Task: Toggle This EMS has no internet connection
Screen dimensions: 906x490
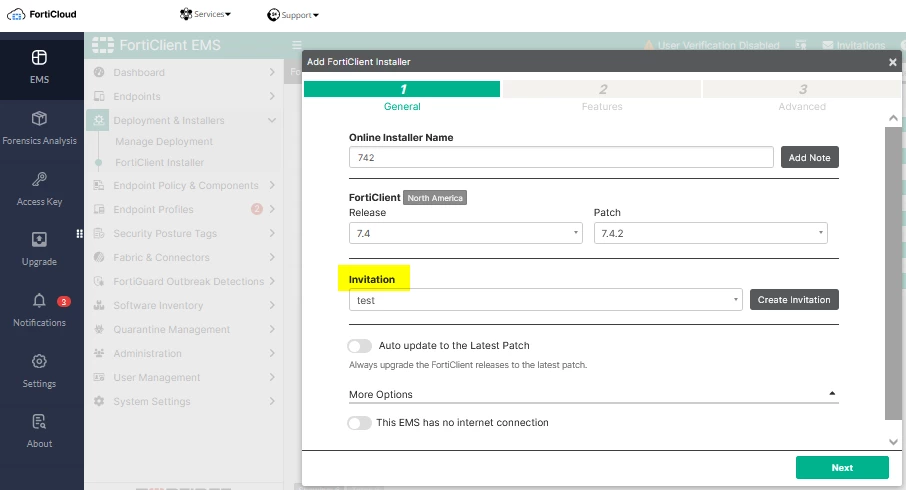Action: (x=359, y=423)
